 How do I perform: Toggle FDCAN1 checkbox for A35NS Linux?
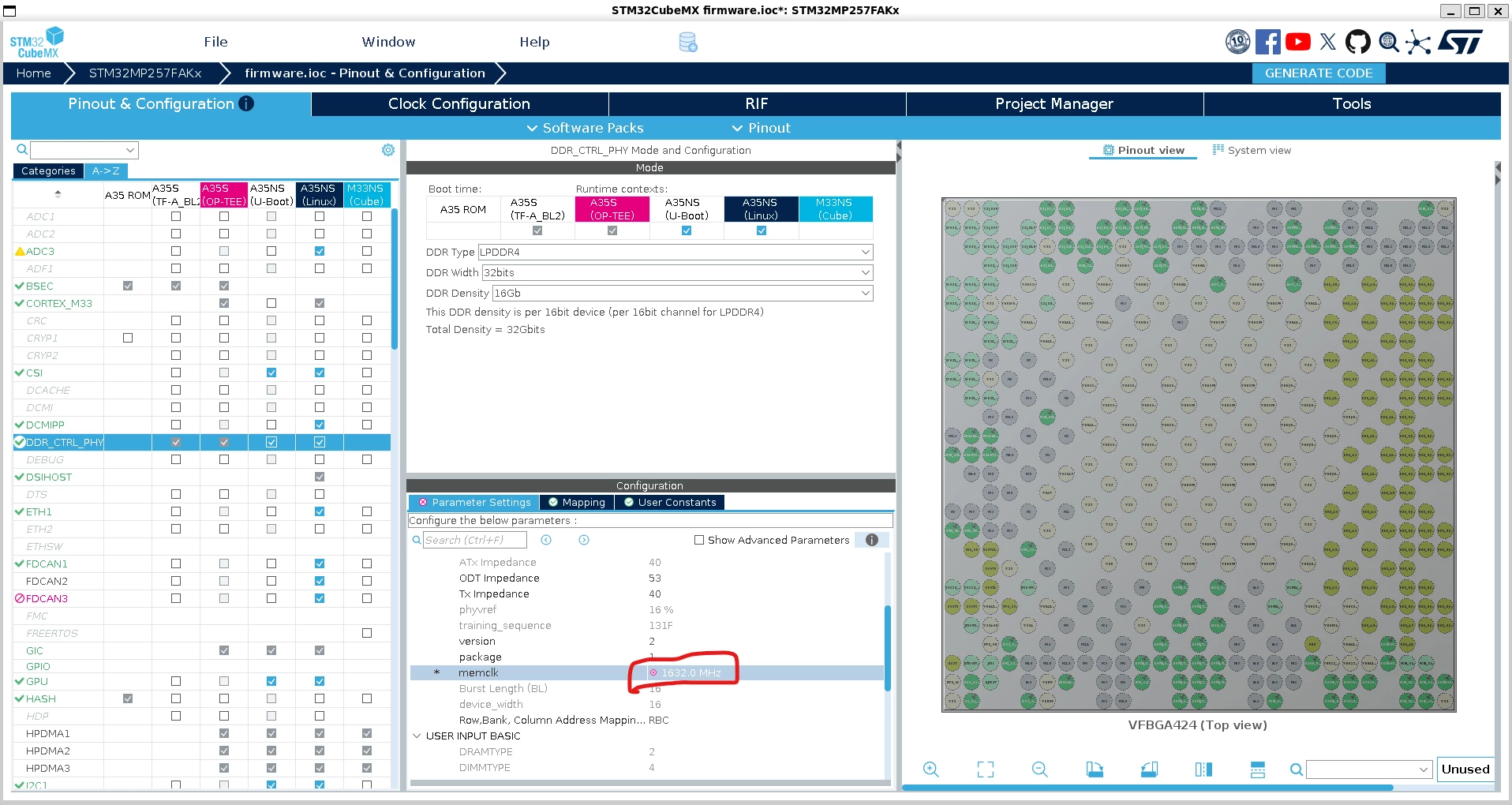click(x=320, y=563)
